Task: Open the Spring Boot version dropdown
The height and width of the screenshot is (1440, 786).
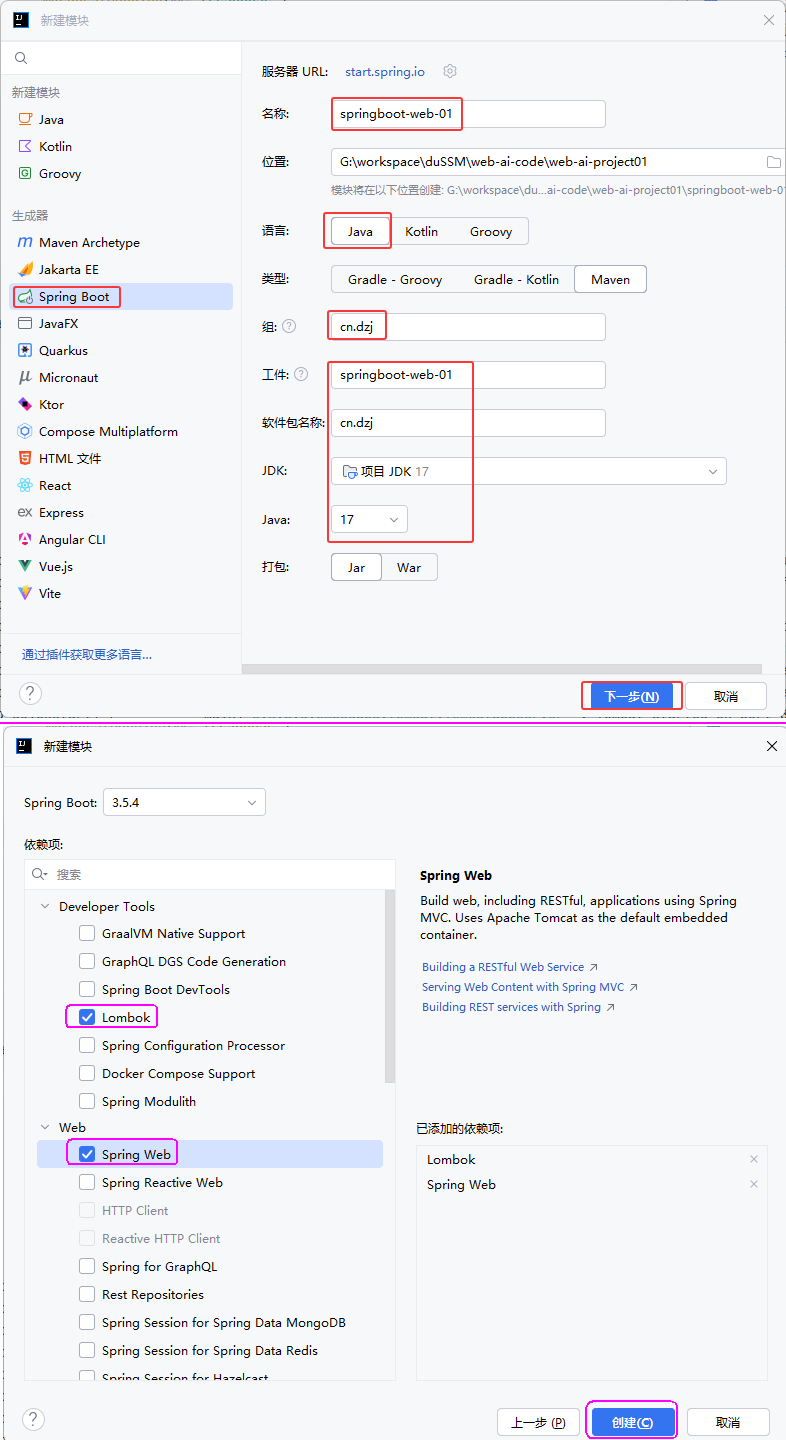Action: 184,802
